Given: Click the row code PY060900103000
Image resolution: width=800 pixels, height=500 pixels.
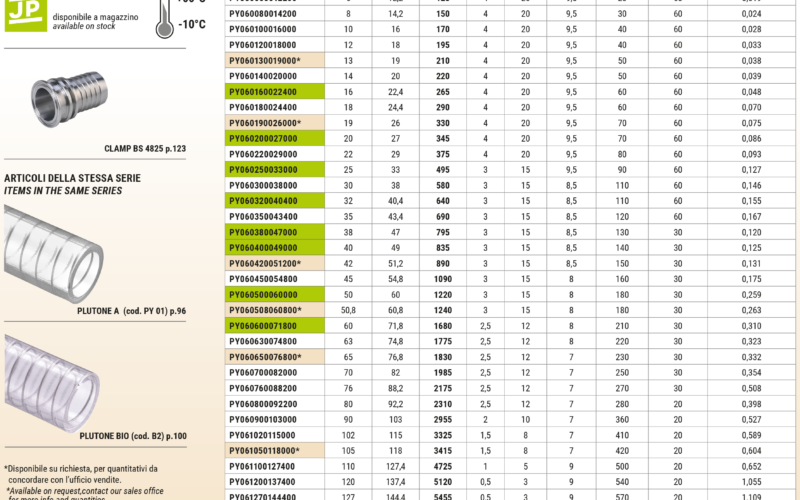Looking at the screenshot, I should (264, 419).
